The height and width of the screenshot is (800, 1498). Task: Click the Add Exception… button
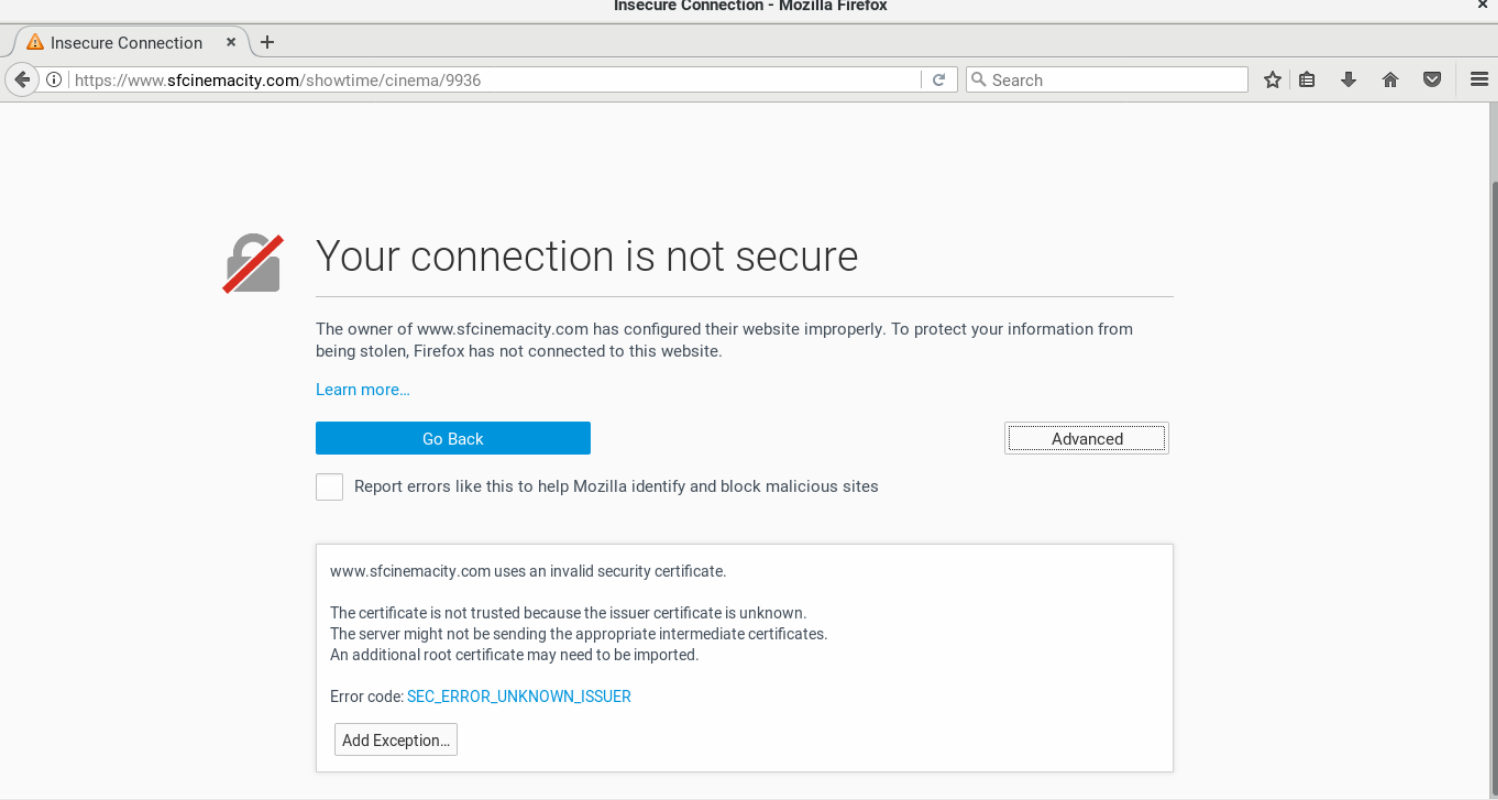(396, 740)
